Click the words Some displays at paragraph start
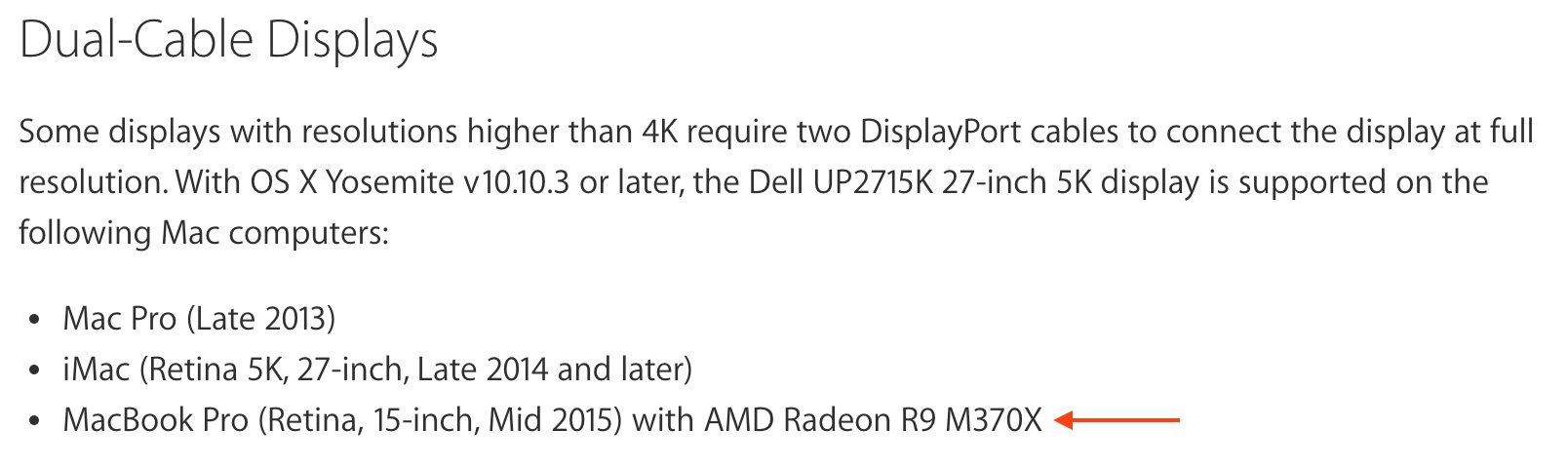The width and height of the screenshot is (1568, 468). (120, 132)
